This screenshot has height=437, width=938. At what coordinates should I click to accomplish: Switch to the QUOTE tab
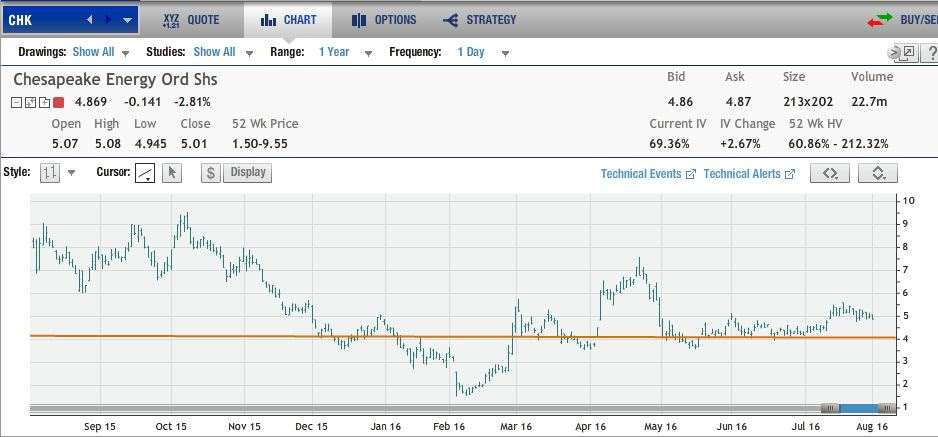pos(191,20)
